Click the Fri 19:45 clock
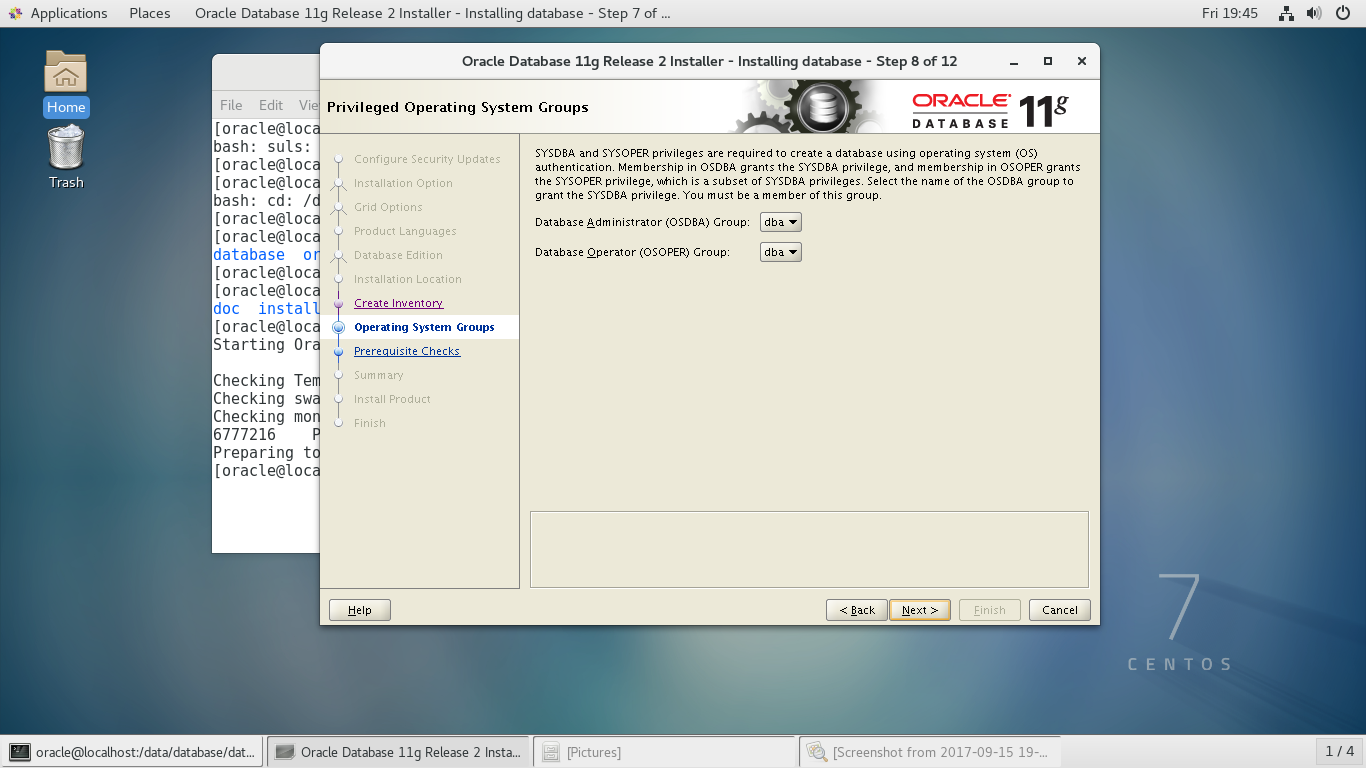 pos(1229,13)
